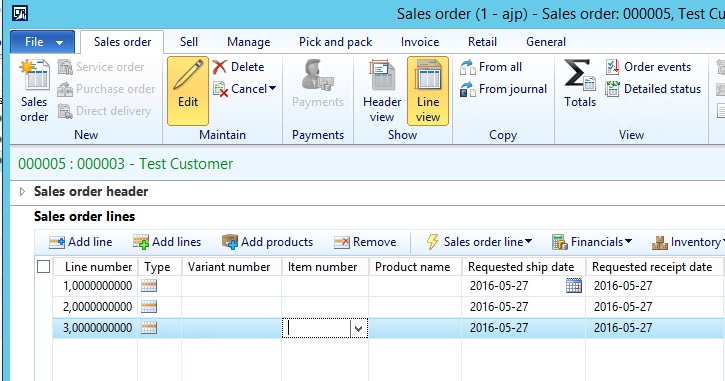Screen dimensions: 725x381
Task: Switch to the Sell tab
Action: tap(189, 42)
